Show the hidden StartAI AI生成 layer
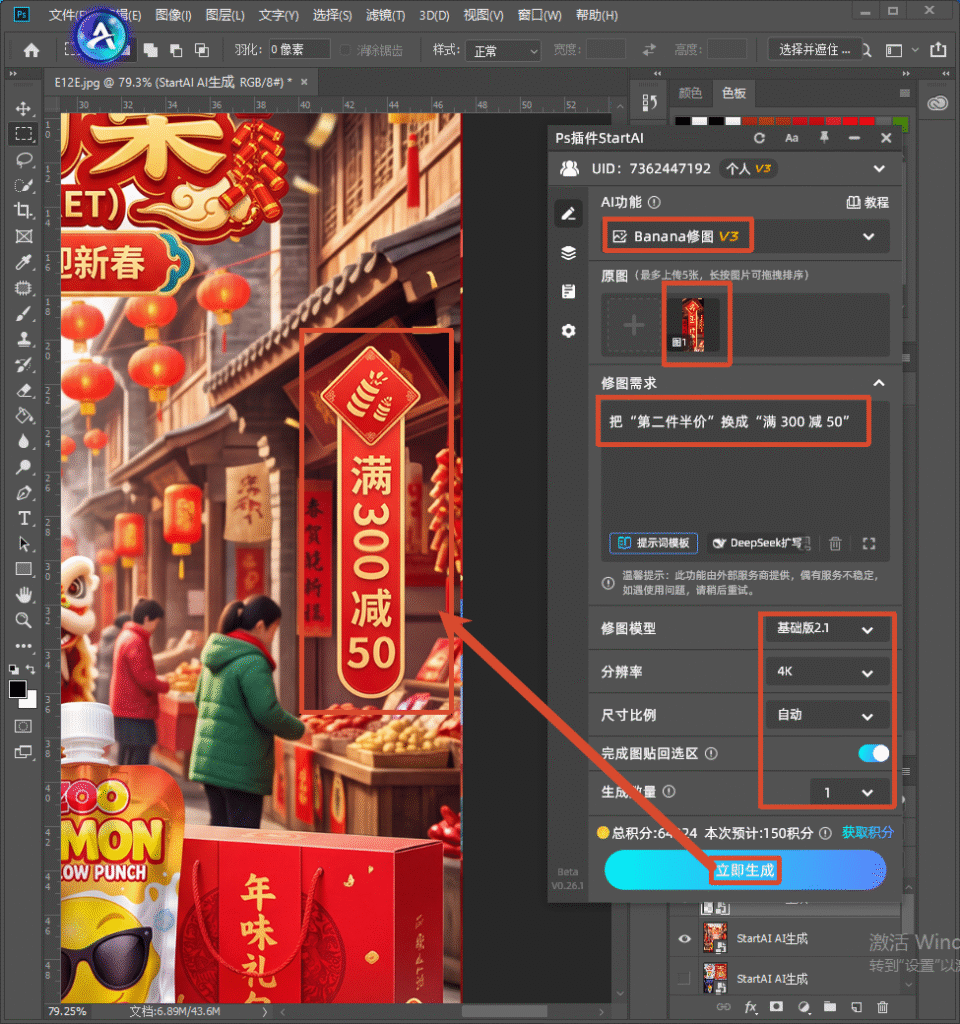 click(684, 978)
